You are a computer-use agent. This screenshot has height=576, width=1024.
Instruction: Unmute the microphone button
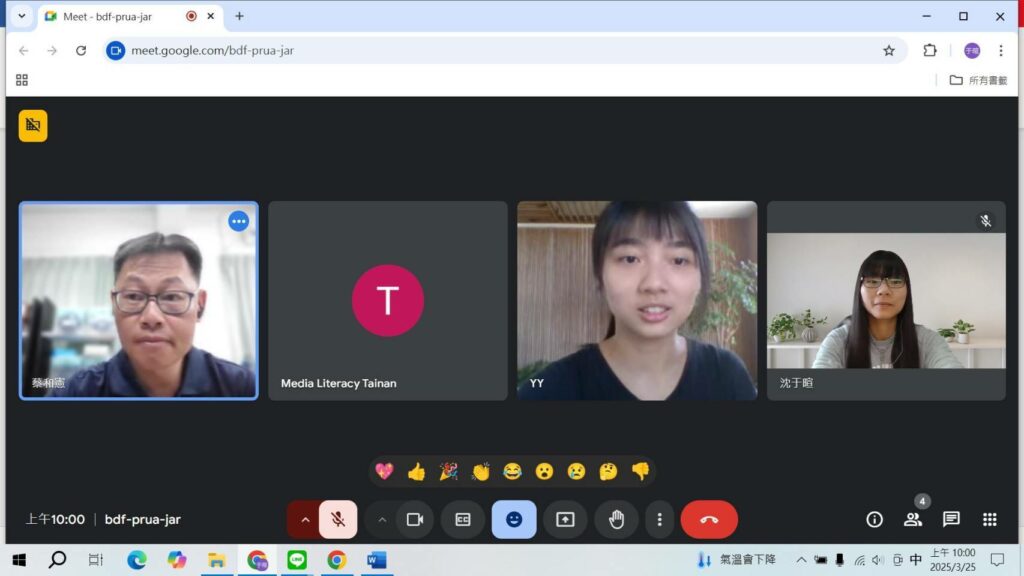click(338, 520)
